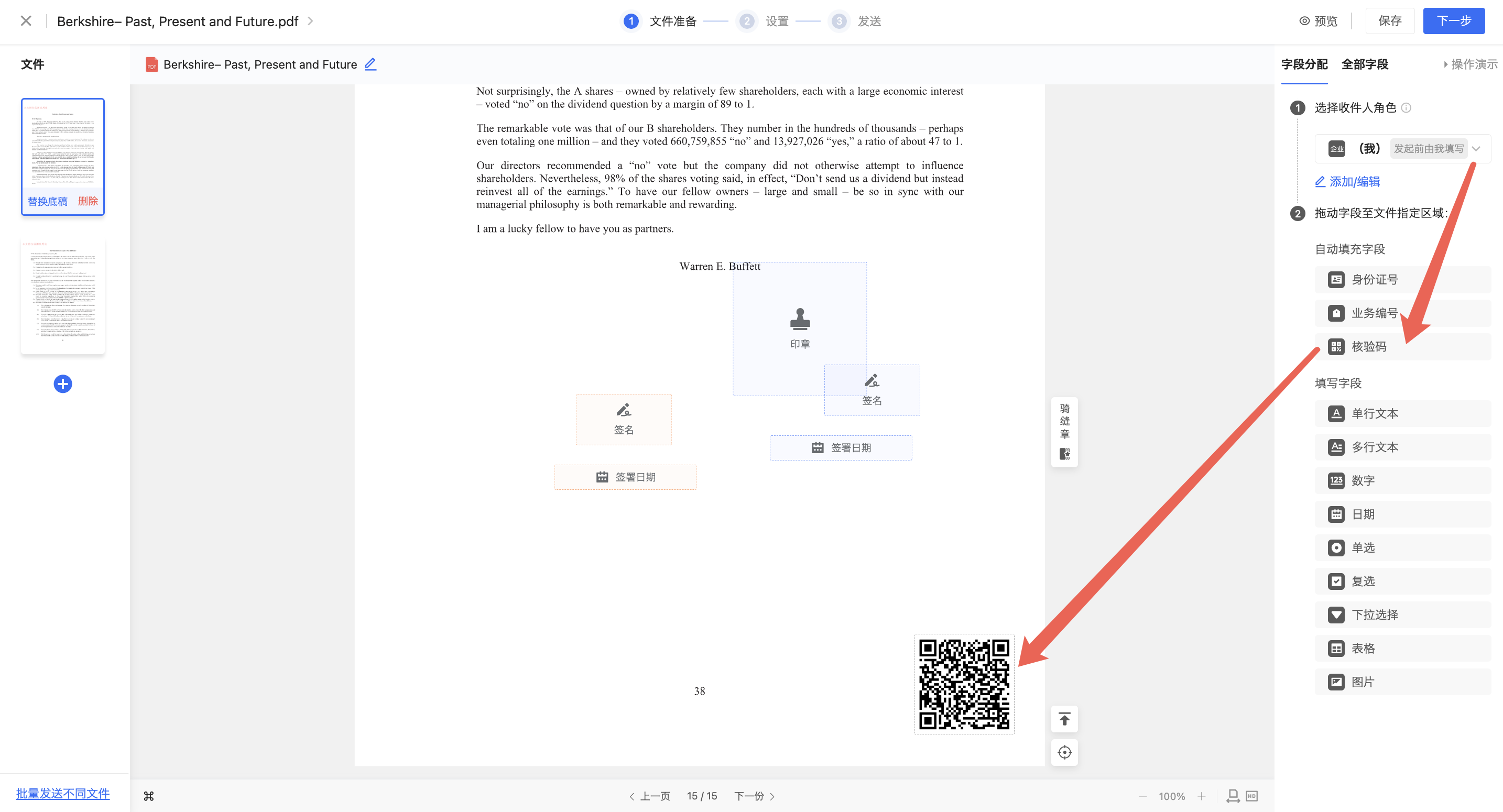Click the zoom out minus icon

[1142, 796]
